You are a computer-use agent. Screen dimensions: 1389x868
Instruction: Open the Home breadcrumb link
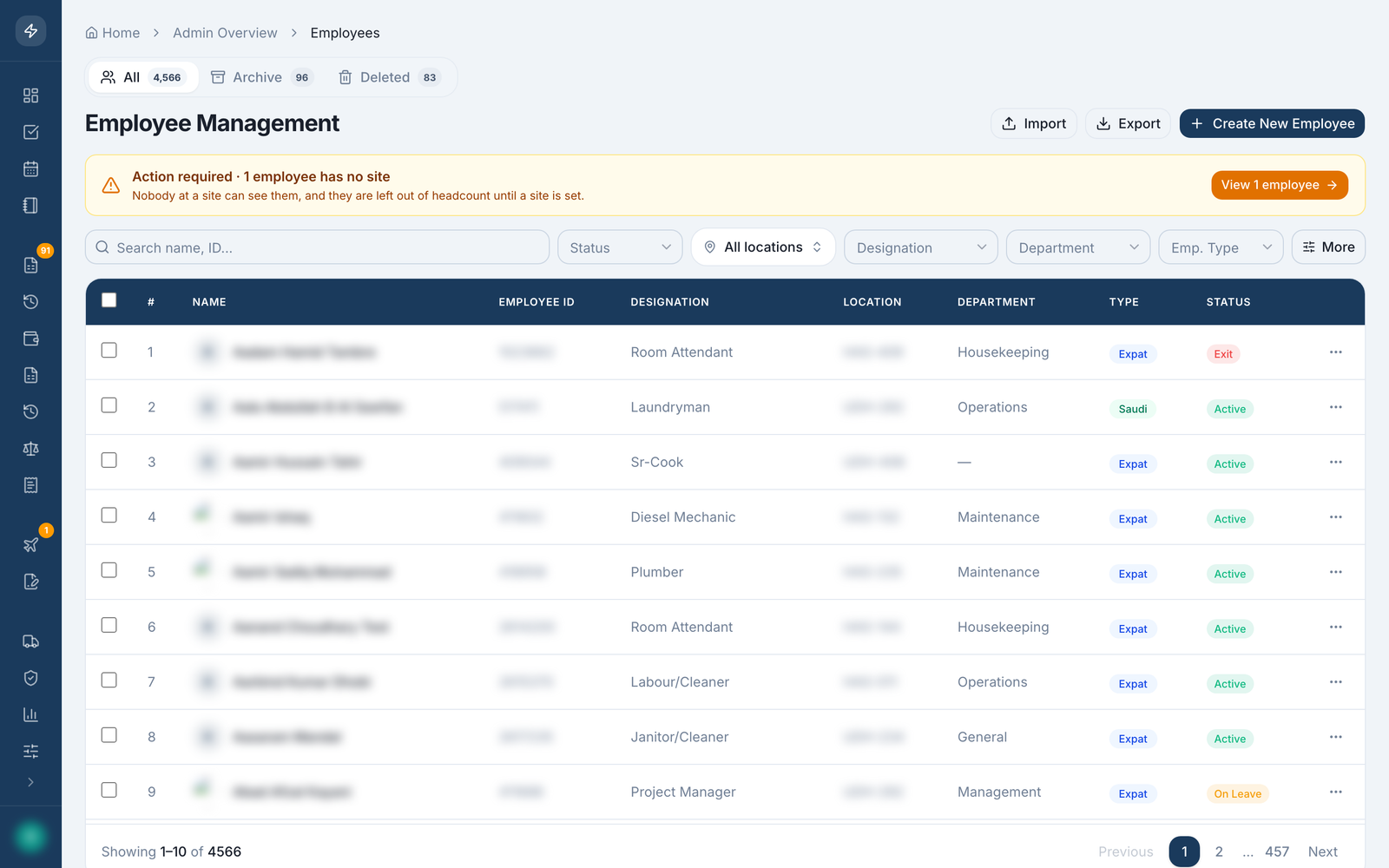[113, 33]
